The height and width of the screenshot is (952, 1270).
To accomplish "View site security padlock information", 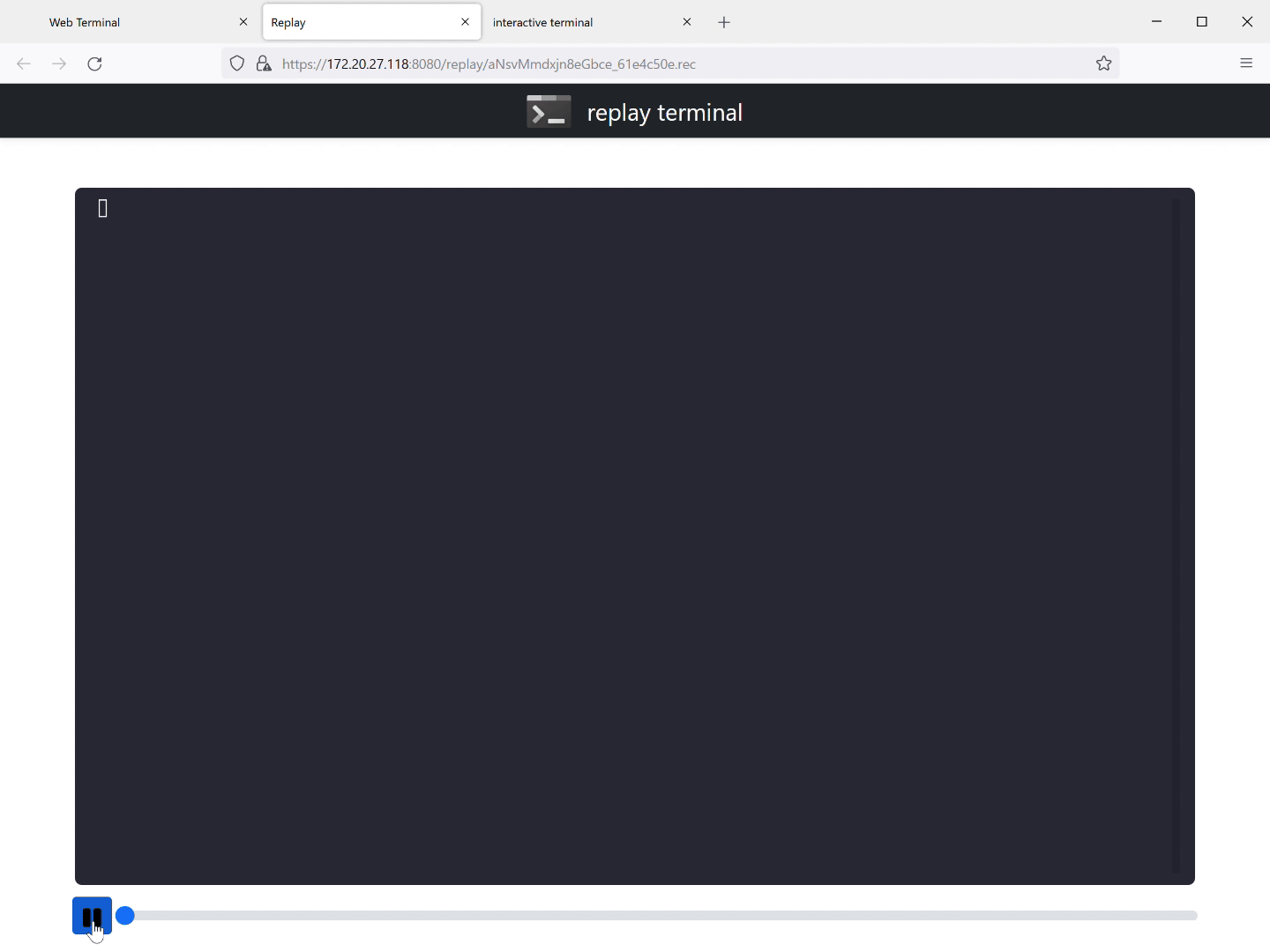I will pyautogui.click(x=263, y=63).
